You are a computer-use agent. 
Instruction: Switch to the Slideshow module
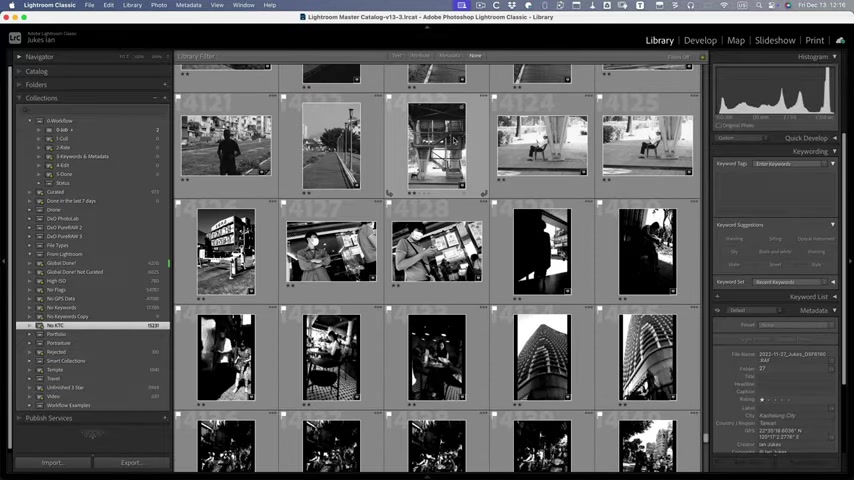coord(774,40)
